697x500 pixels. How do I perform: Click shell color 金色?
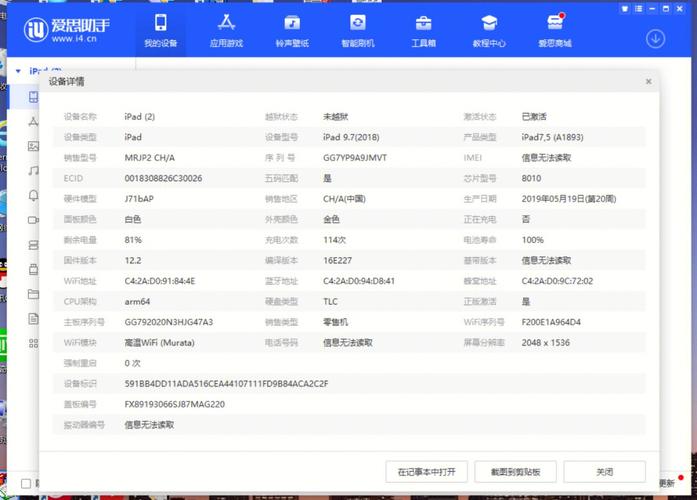click(331, 219)
